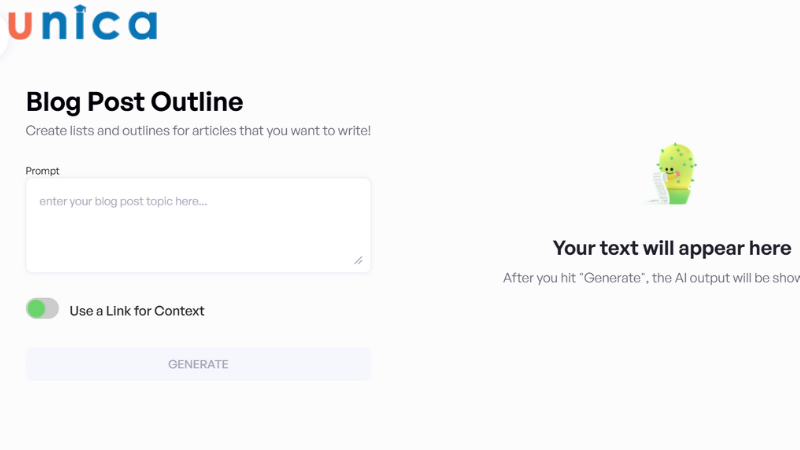Click the 'Use a Link for Context' label

[136, 311]
